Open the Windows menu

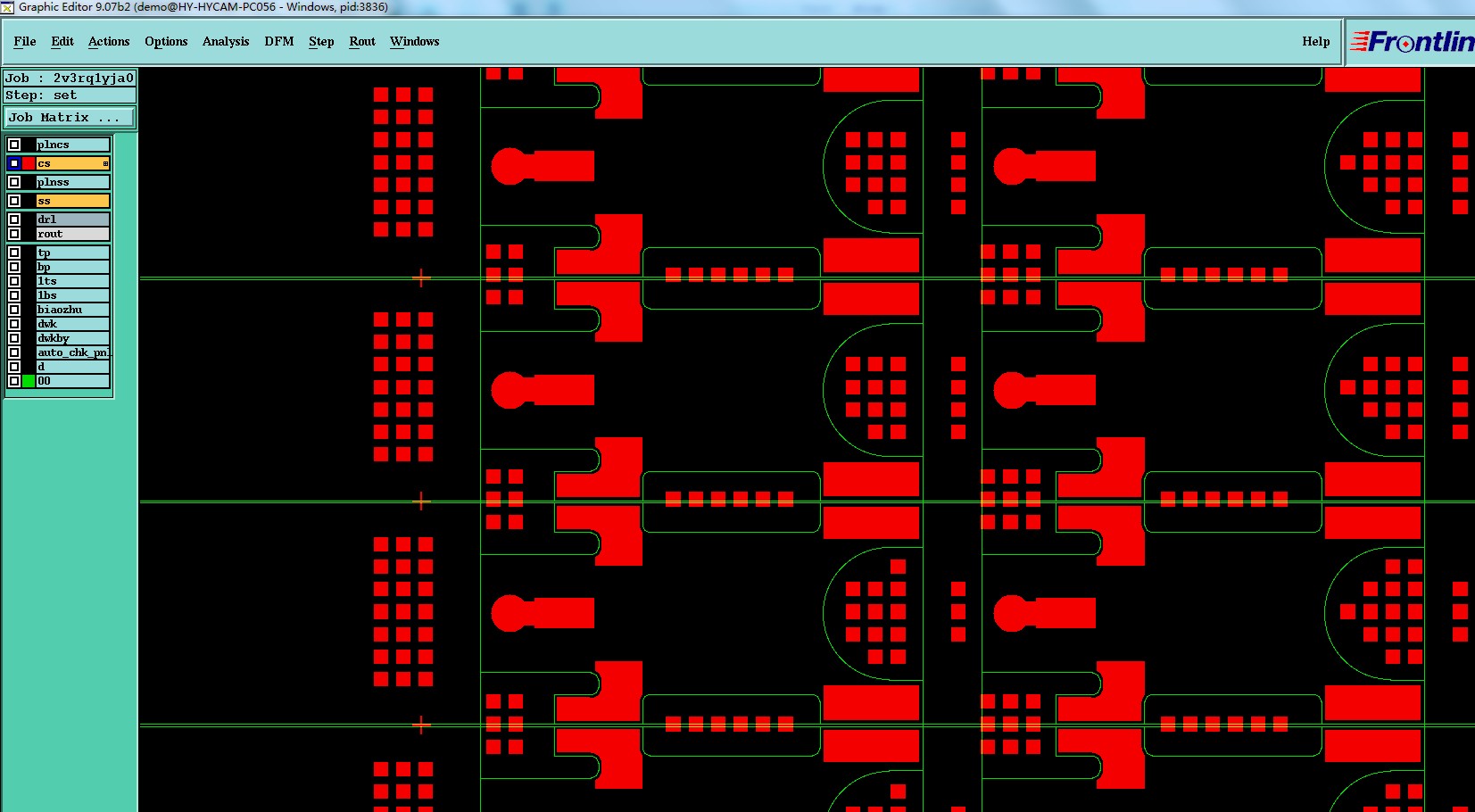tap(415, 41)
